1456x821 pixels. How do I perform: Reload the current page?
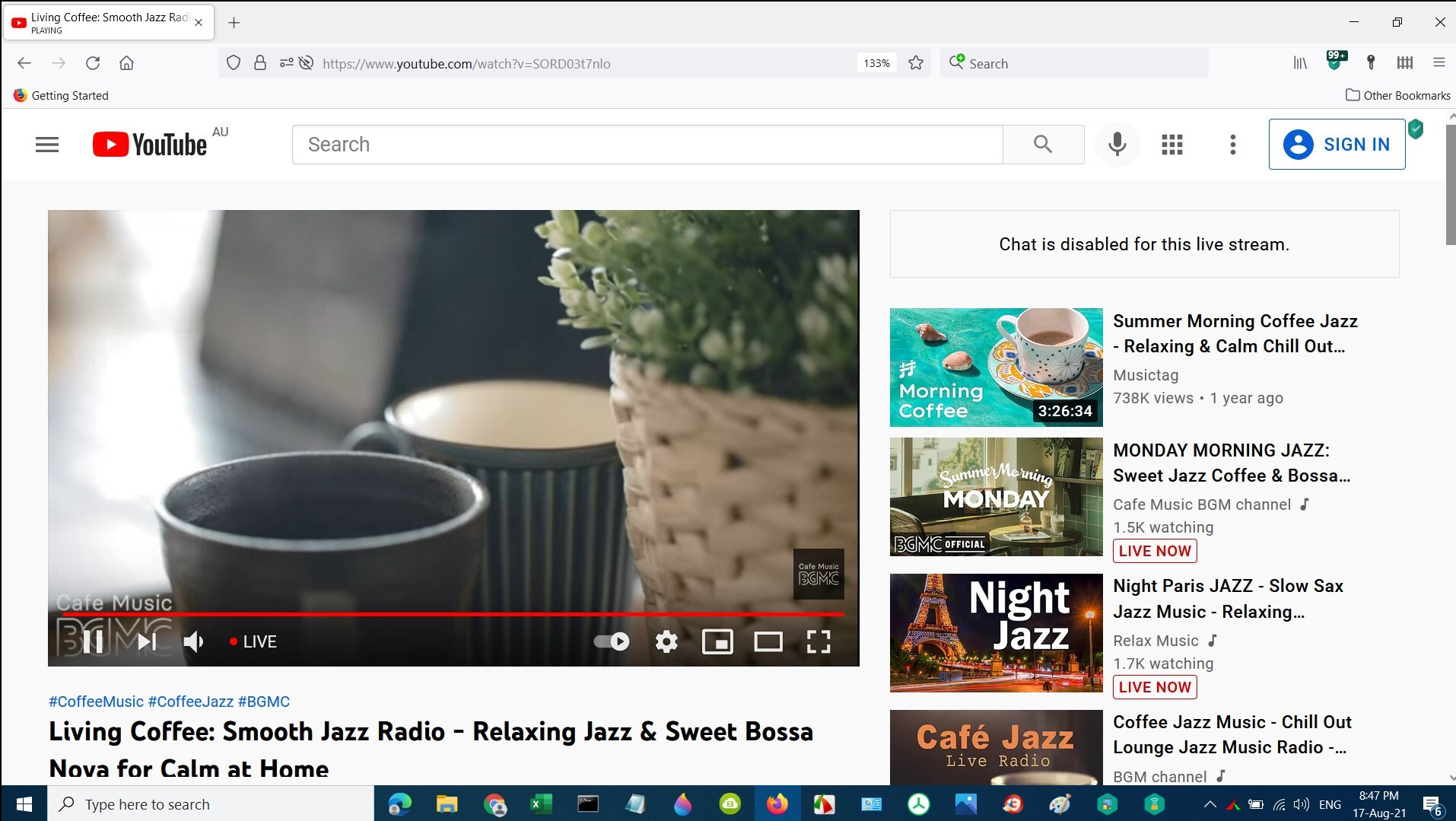tap(93, 63)
